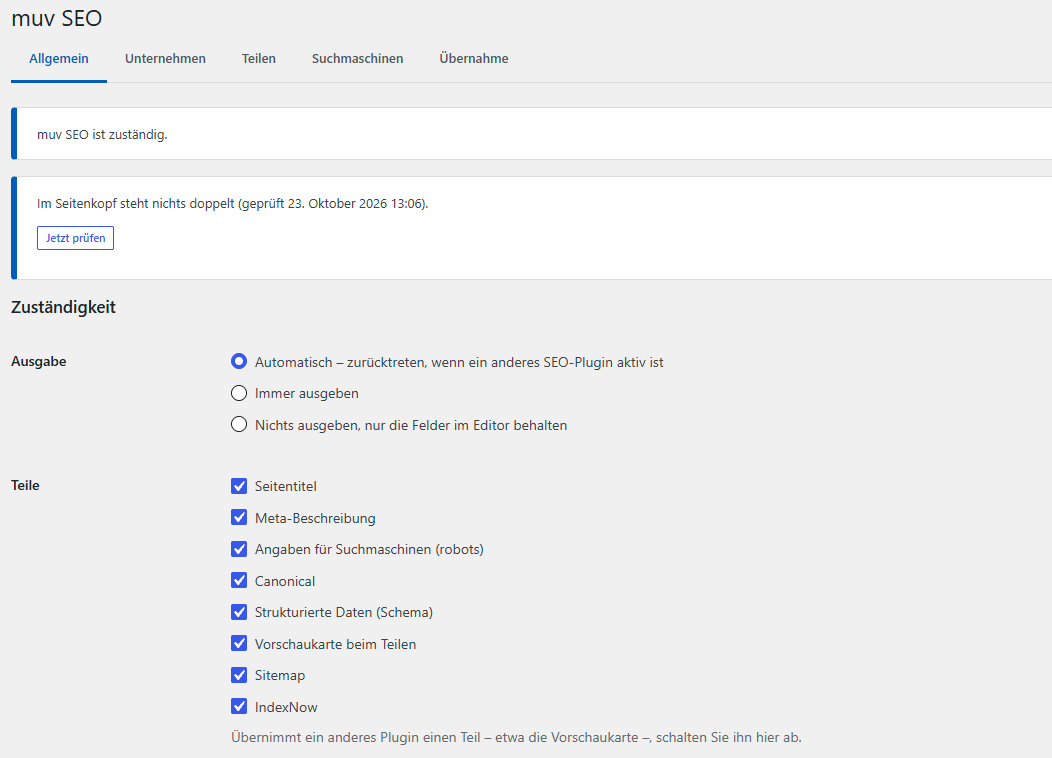Click the Jetzt prüfen button
The image size is (1052, 758).
[75, 238]
